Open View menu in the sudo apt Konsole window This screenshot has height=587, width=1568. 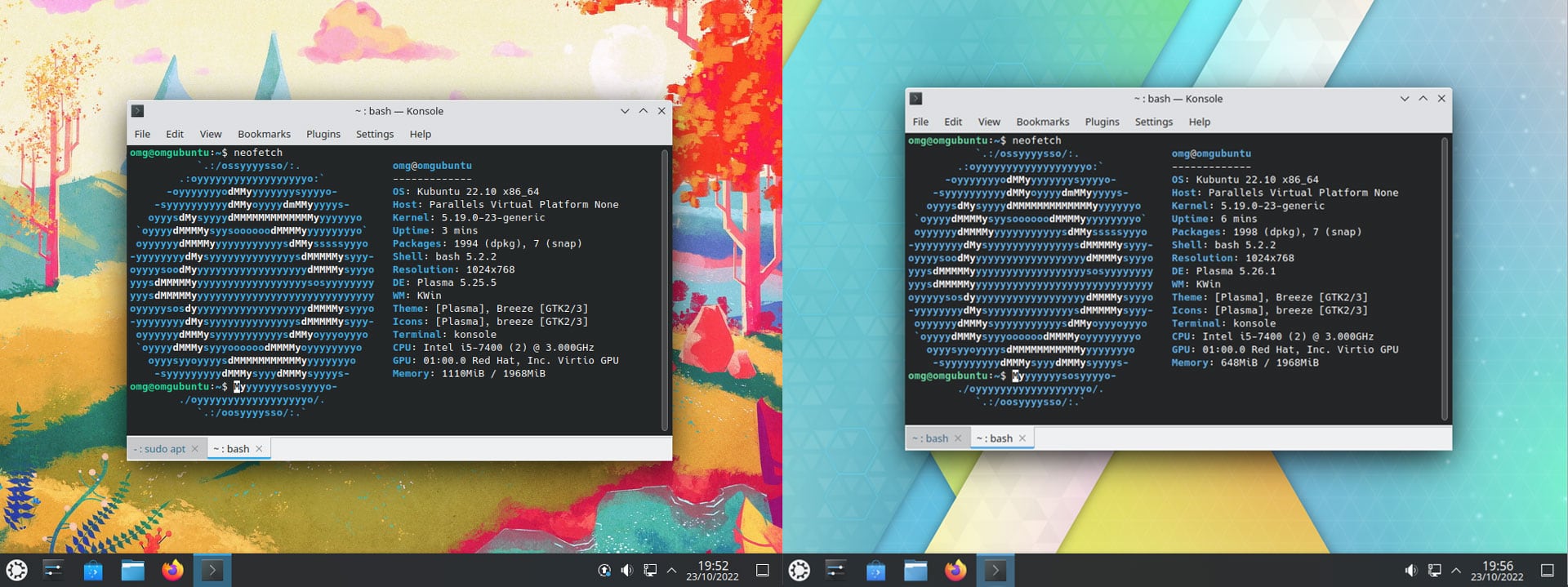pos(211,134)
